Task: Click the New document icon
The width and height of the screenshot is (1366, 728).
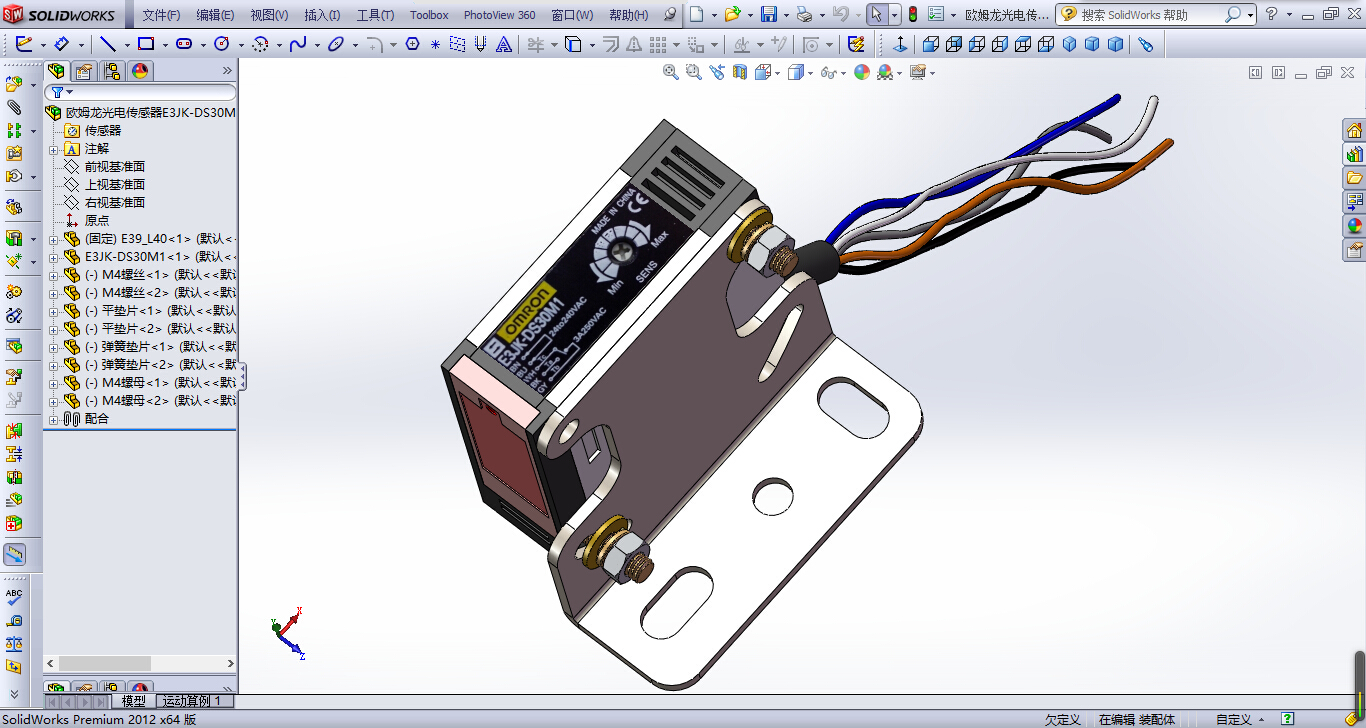Action: [697, 14]
